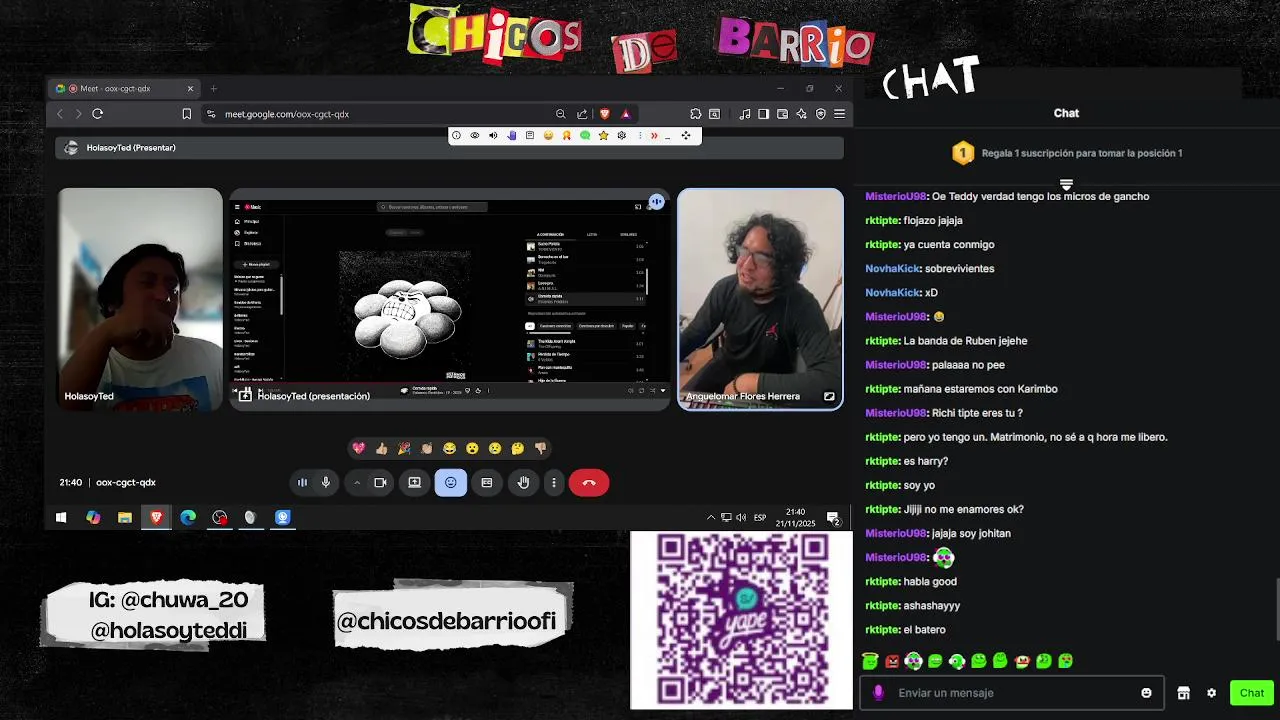Click the purple hand icon on extension toolbar
Screen dimensions: 1280x720
tap(512, 135)
